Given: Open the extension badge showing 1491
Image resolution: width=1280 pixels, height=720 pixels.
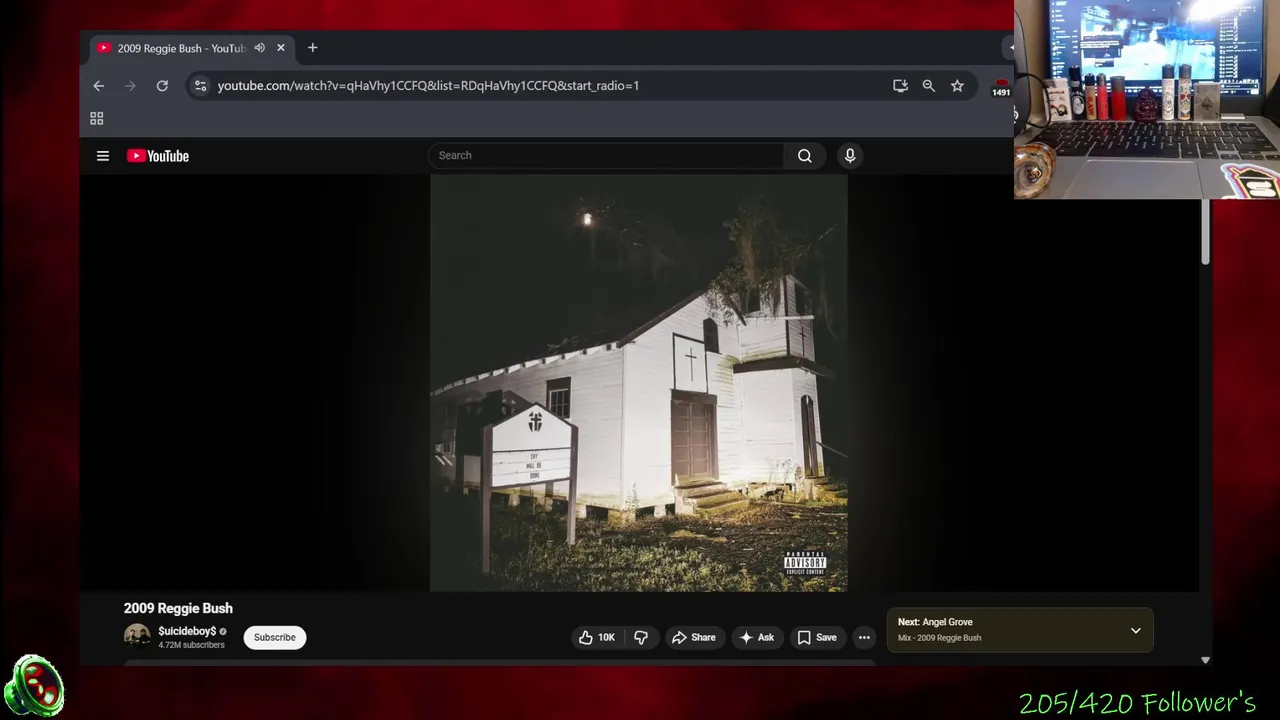Looking at the screenshot, I should pyautogui.click(x=1001, y=88).
